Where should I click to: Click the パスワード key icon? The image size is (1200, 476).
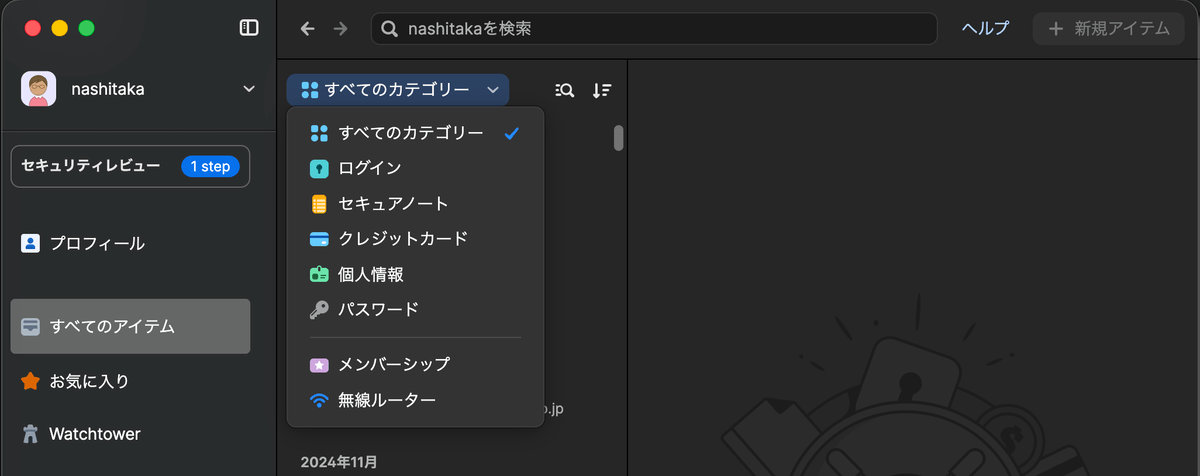pyautogui.click(x=319, y=309)
